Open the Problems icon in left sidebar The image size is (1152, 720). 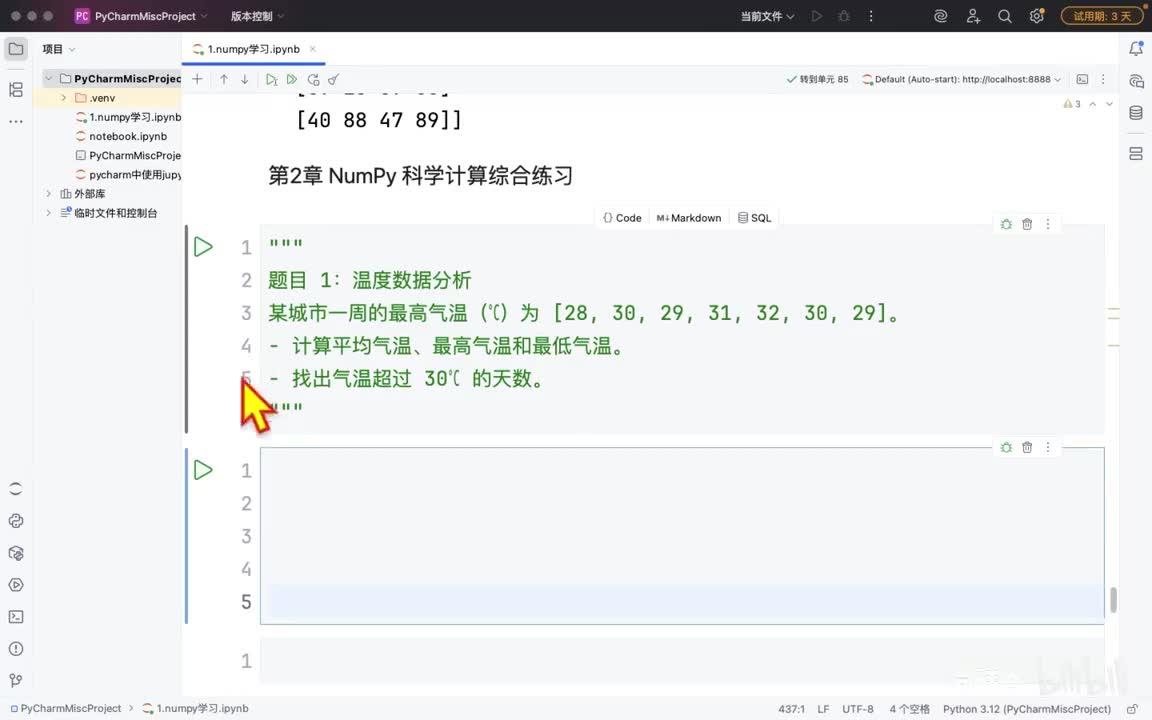pyautogui.click(x=15, y=649)
